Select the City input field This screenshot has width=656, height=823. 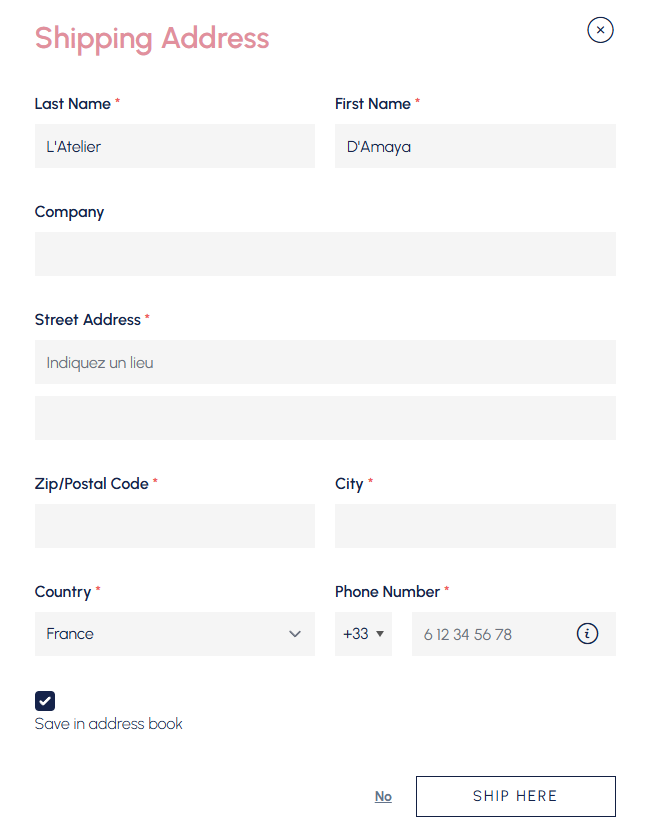[474, 526]
